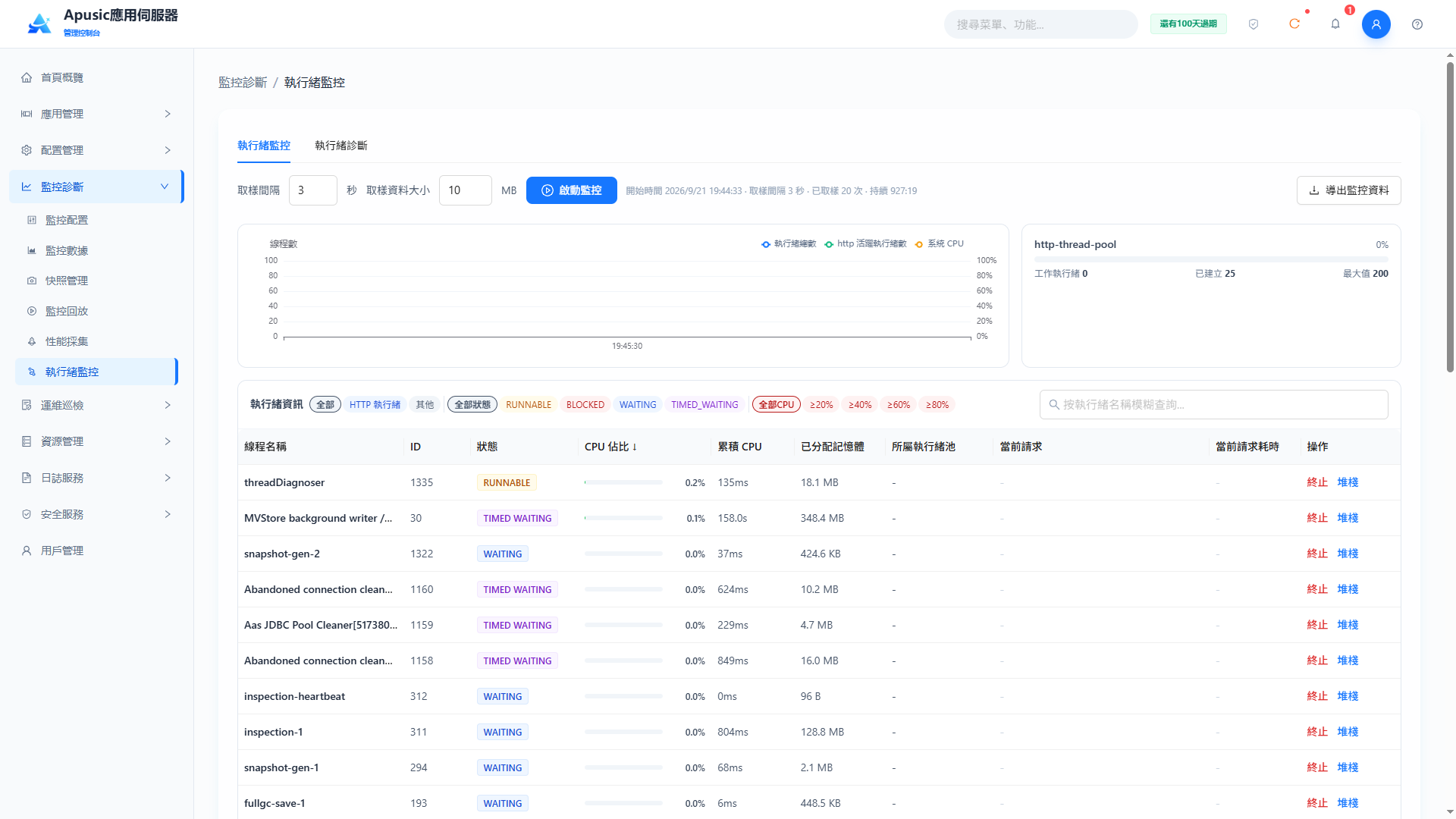The image size is (1456, 819).
Task: Click the 日誌服務 document icon
Action: pyautogui.click(x=27, y=478)
